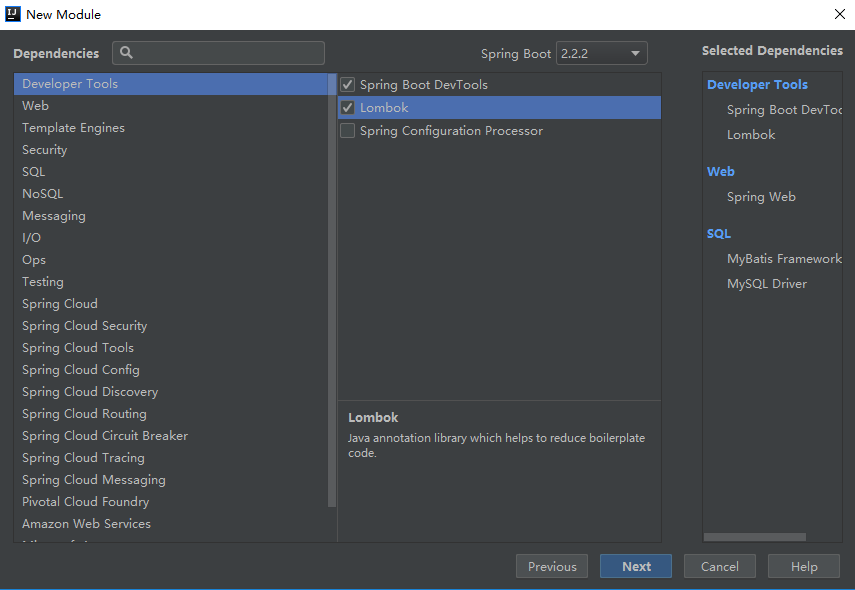
Task: Select the NoSQL category
Action: pos(171,194)
